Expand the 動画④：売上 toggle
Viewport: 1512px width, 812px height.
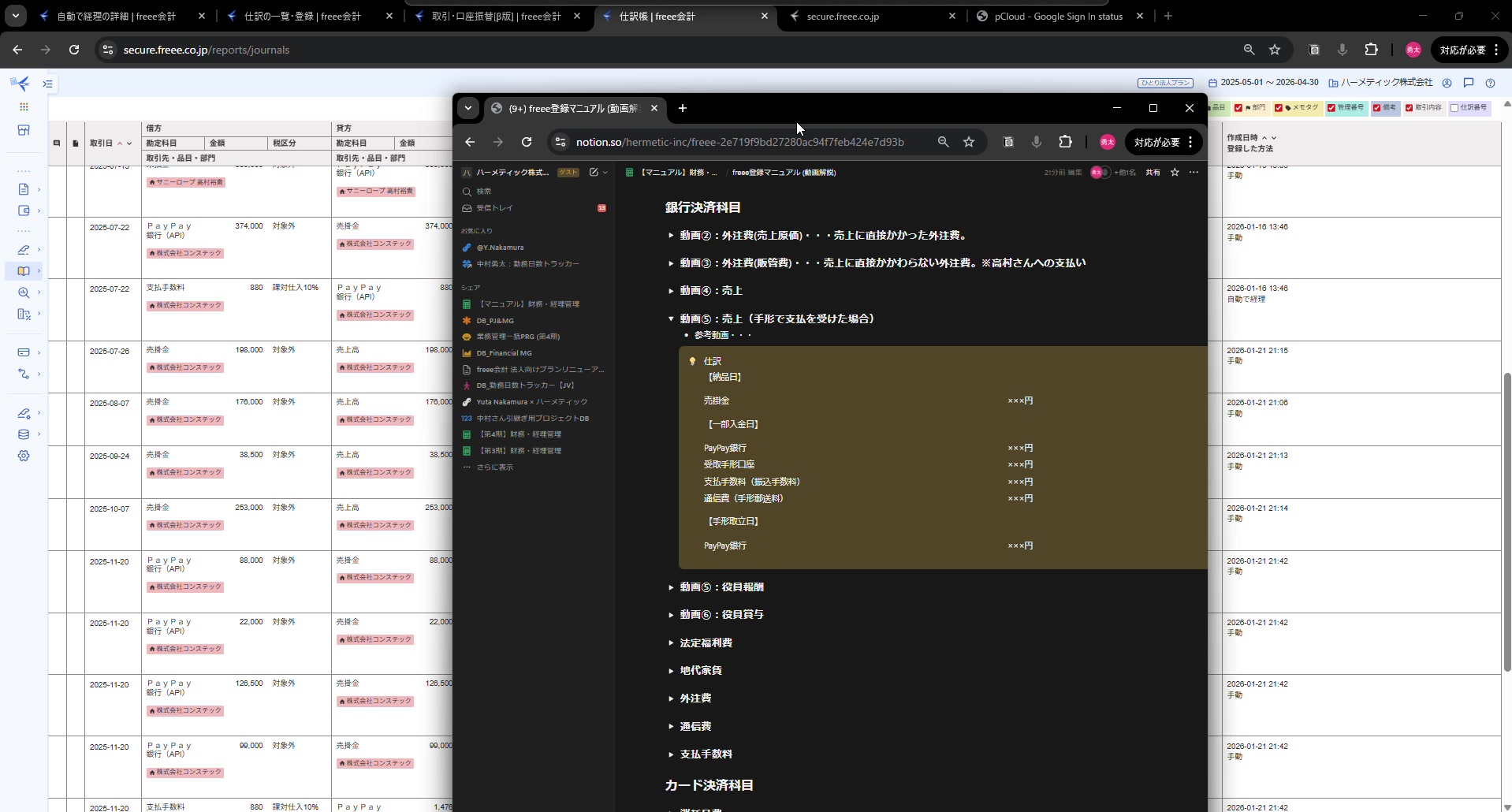click(x=671, y=291)
